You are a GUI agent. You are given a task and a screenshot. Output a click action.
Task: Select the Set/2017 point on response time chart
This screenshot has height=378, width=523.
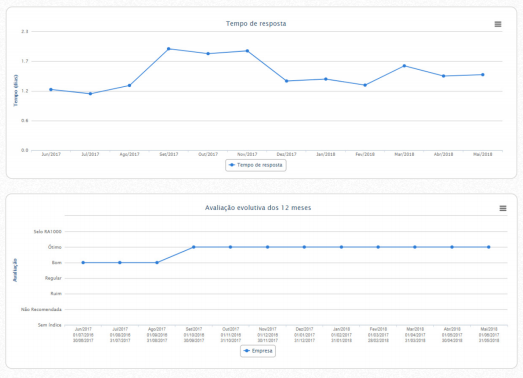(168, 49)
